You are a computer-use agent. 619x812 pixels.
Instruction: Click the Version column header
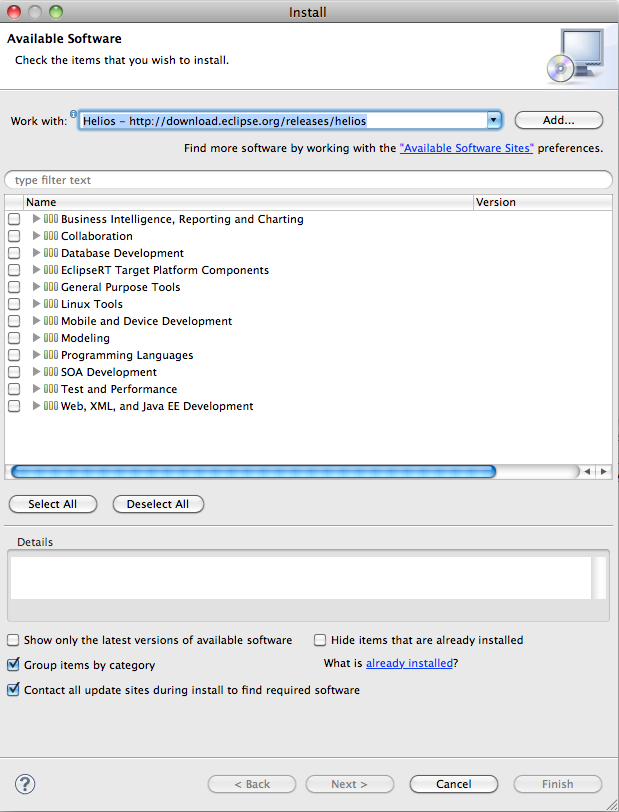click(543, 202)
